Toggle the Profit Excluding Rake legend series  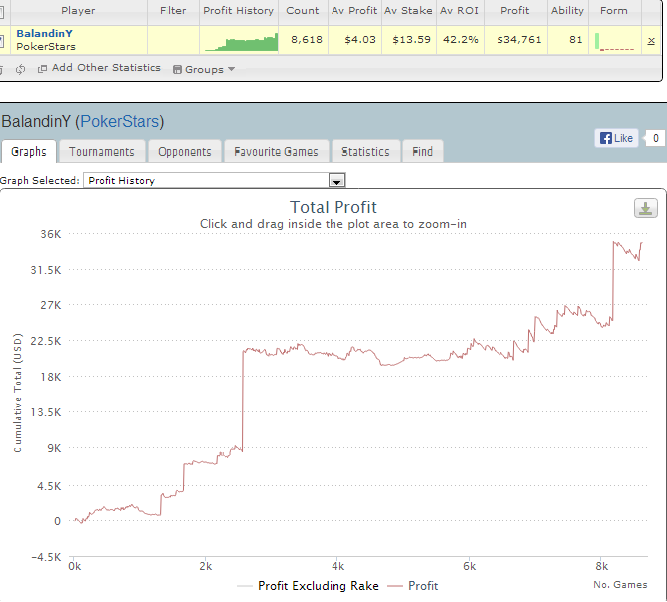point(308,586)
